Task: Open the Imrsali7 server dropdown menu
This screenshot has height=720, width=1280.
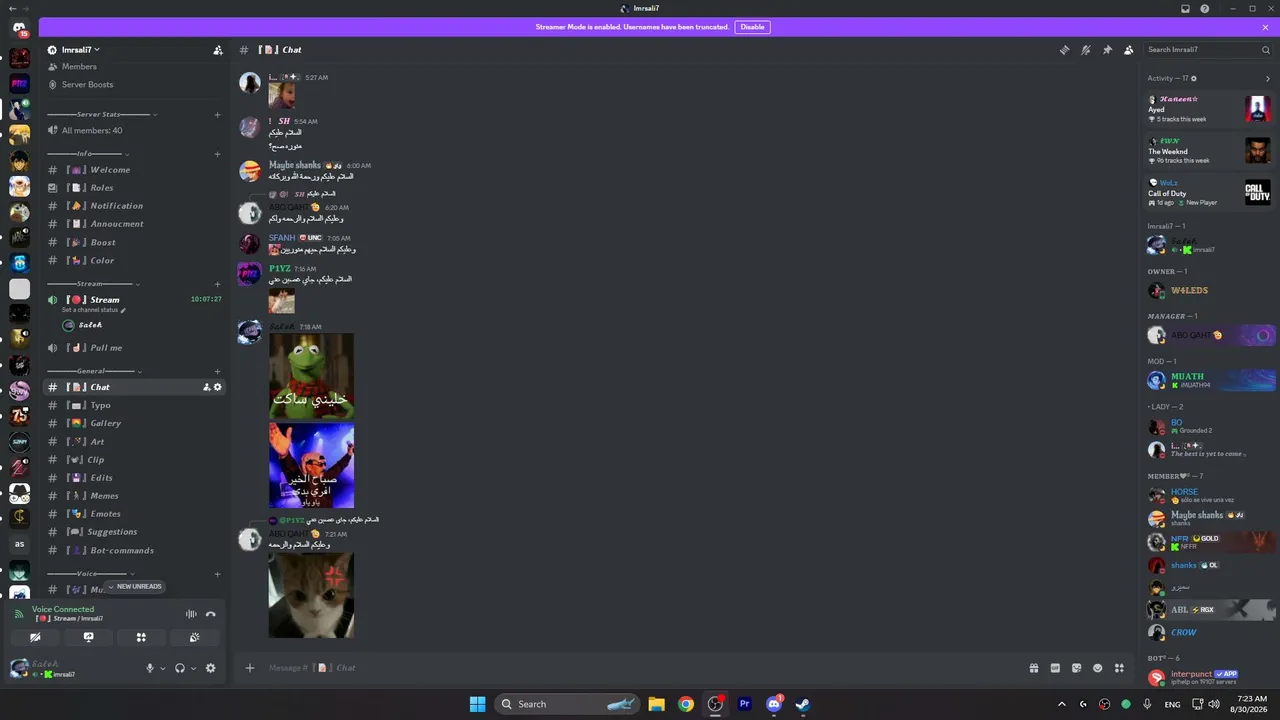Action: click(x=81, y=50)
